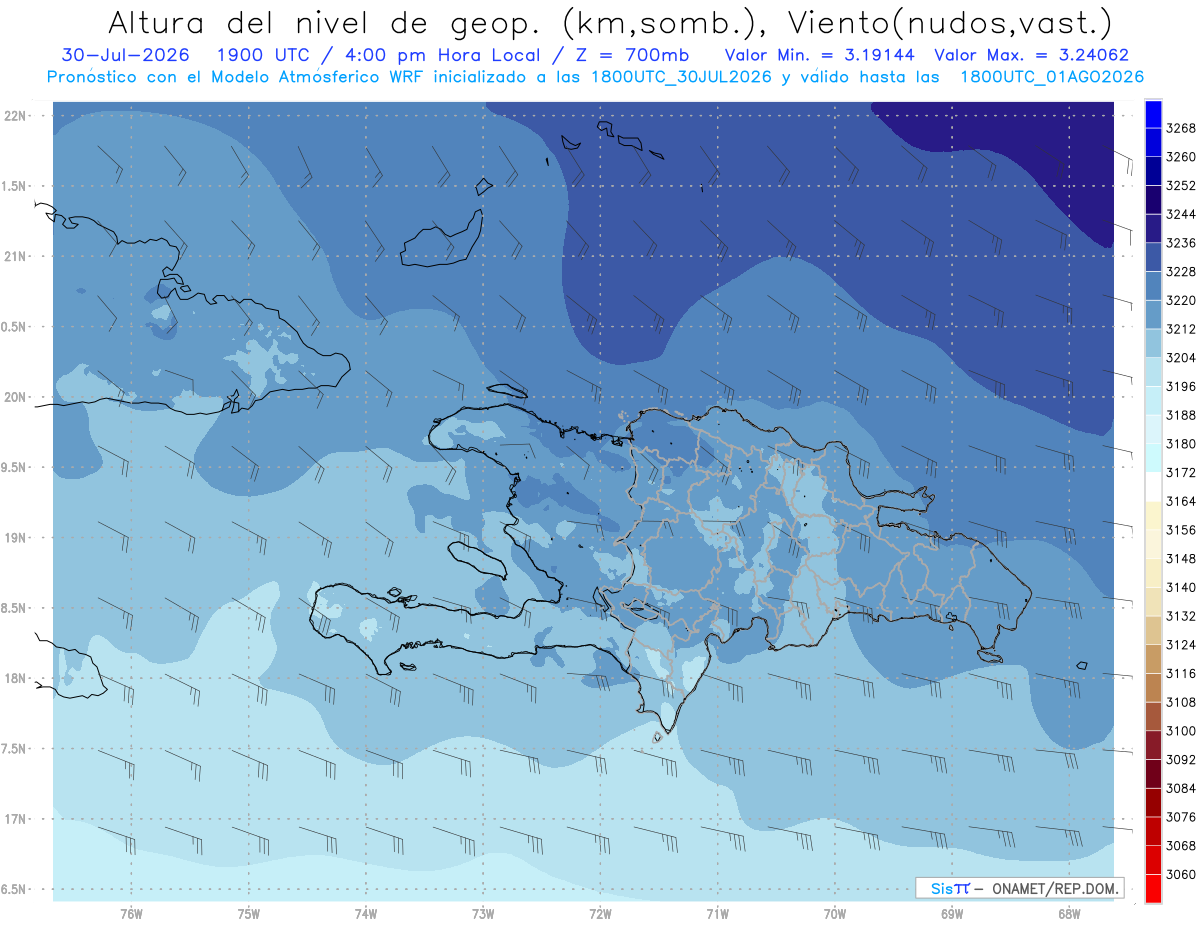The image size is (1200, 927).
Task: Click the '3204' colorbar value
Action: coord(1181,358)
